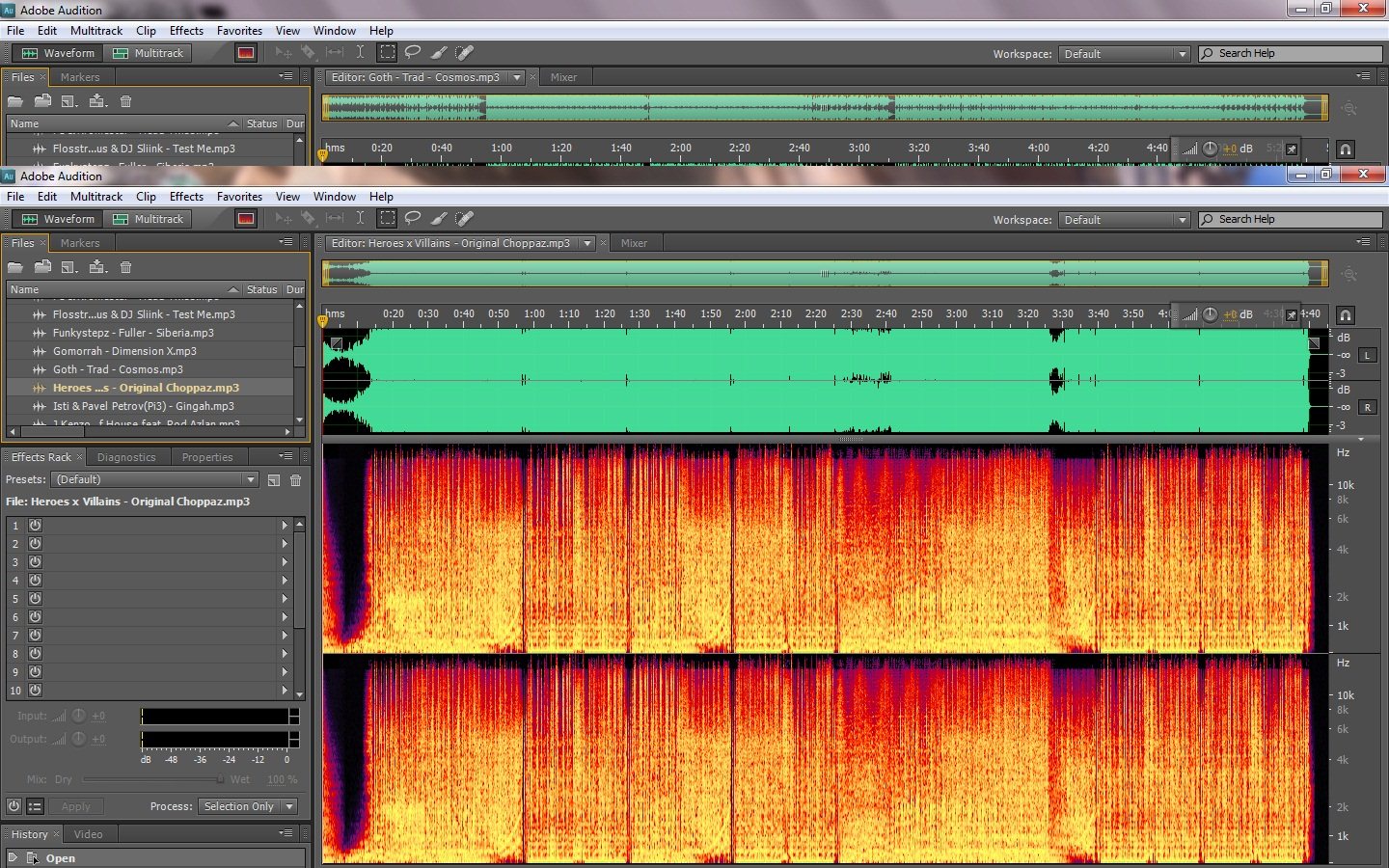This screenshot has height=868, width=1389.
Task: Click trash icon in front Files panel
Action: (x=125, y=267)
